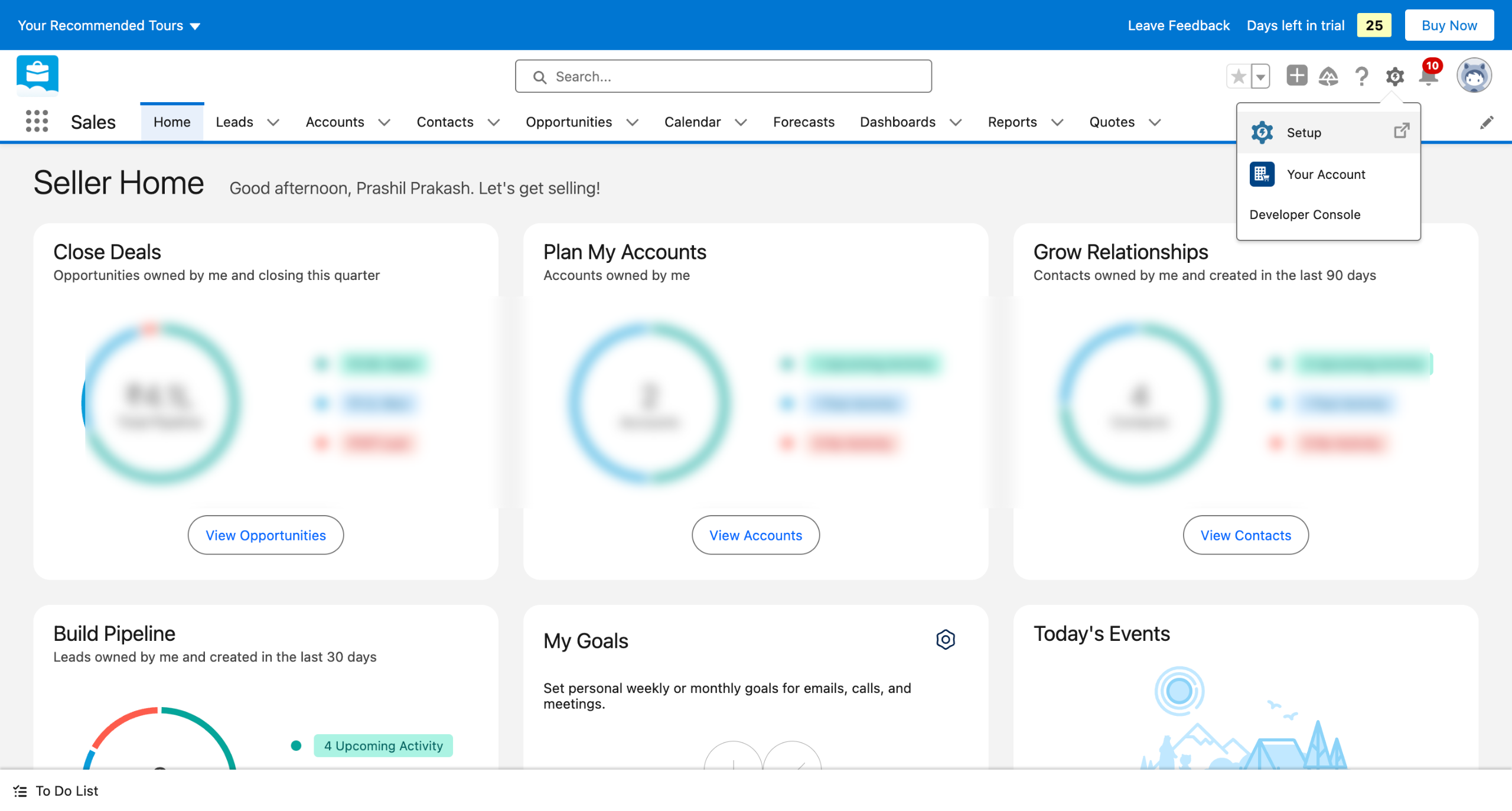Click the View Opportunities button
The width and height of the screenshot is (1512, 811).
(x=265, y=535)
